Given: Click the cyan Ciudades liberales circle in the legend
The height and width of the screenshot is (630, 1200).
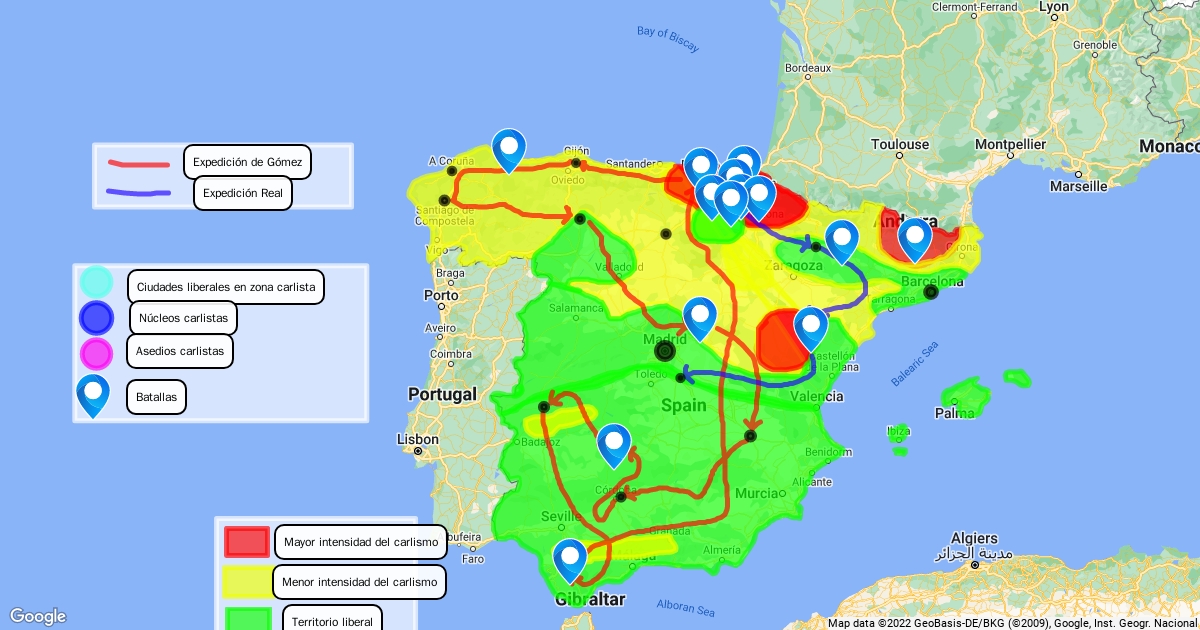Looking at the screenshot, I should [96, 283].
